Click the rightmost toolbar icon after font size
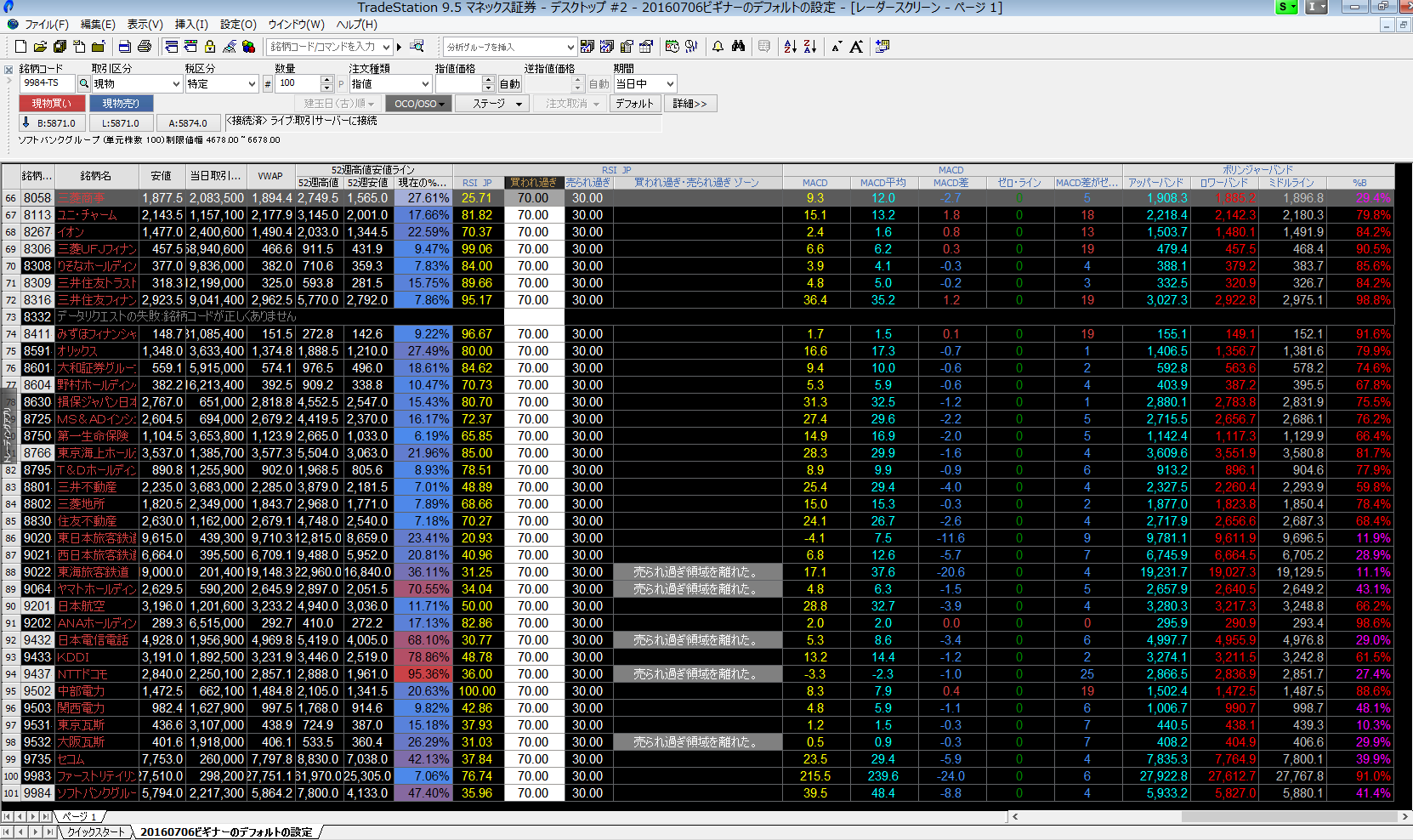The height and width of the screenshot is (840, 1413). pyautogui.click(x=882, y=47)
